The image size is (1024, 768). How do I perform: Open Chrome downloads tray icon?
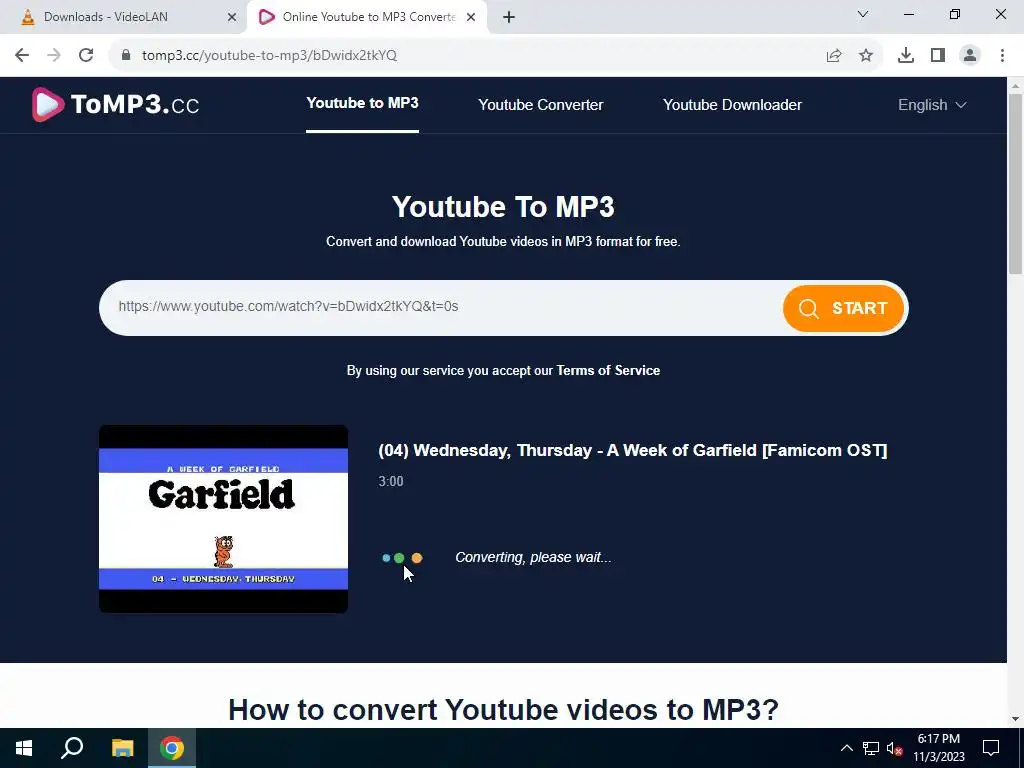(906, 56)
